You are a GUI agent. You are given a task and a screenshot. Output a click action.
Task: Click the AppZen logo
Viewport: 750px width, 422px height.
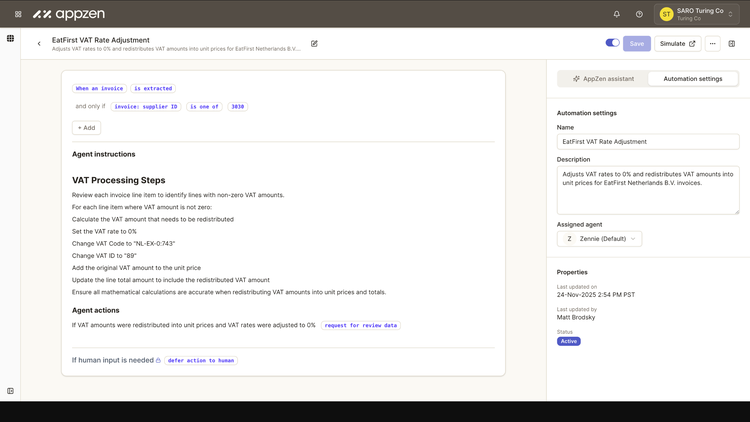point(69,14)
